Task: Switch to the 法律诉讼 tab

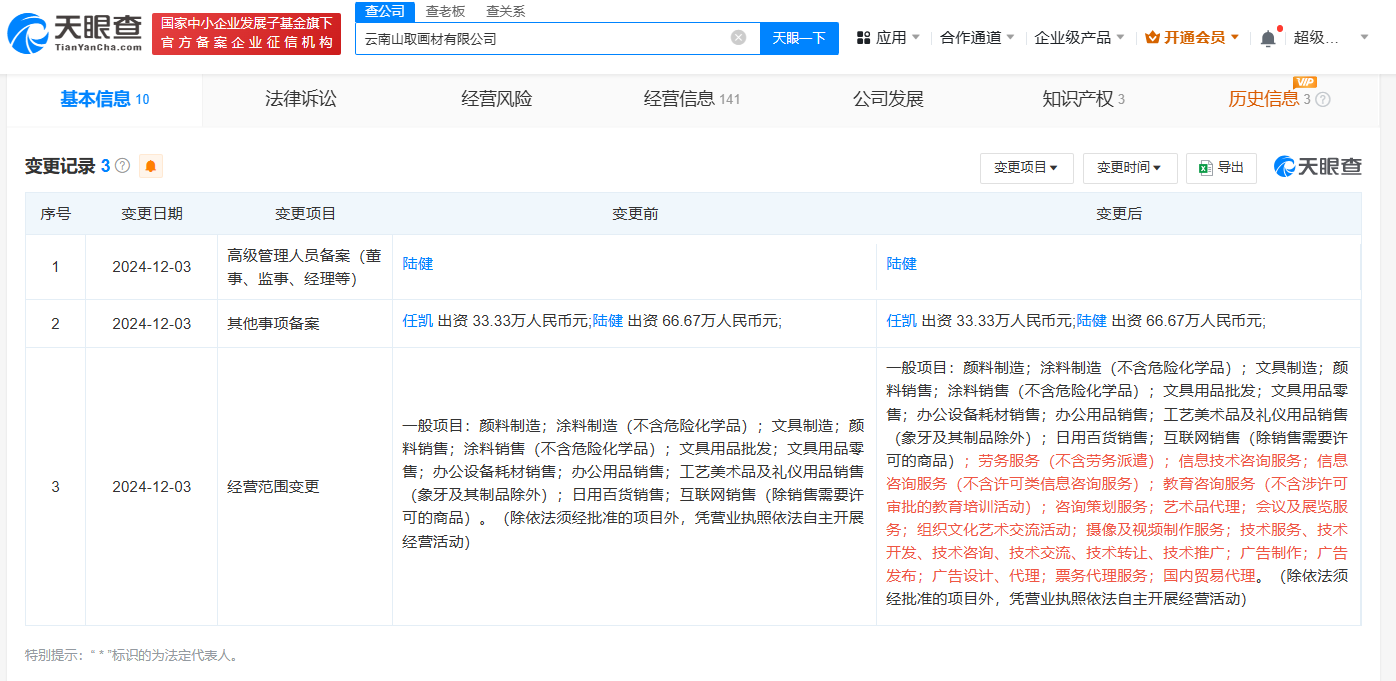Action: point(301,99)
